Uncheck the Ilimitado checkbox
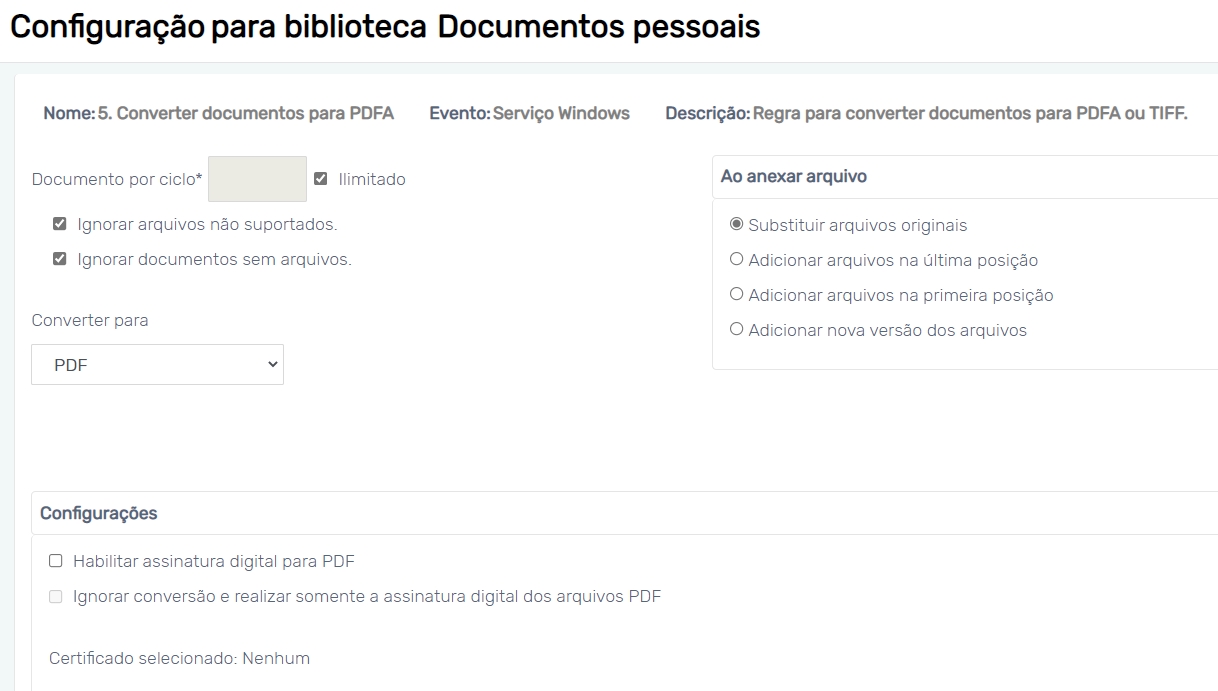The height and width of the screenshot is (691, 1218). click(321, 179)
